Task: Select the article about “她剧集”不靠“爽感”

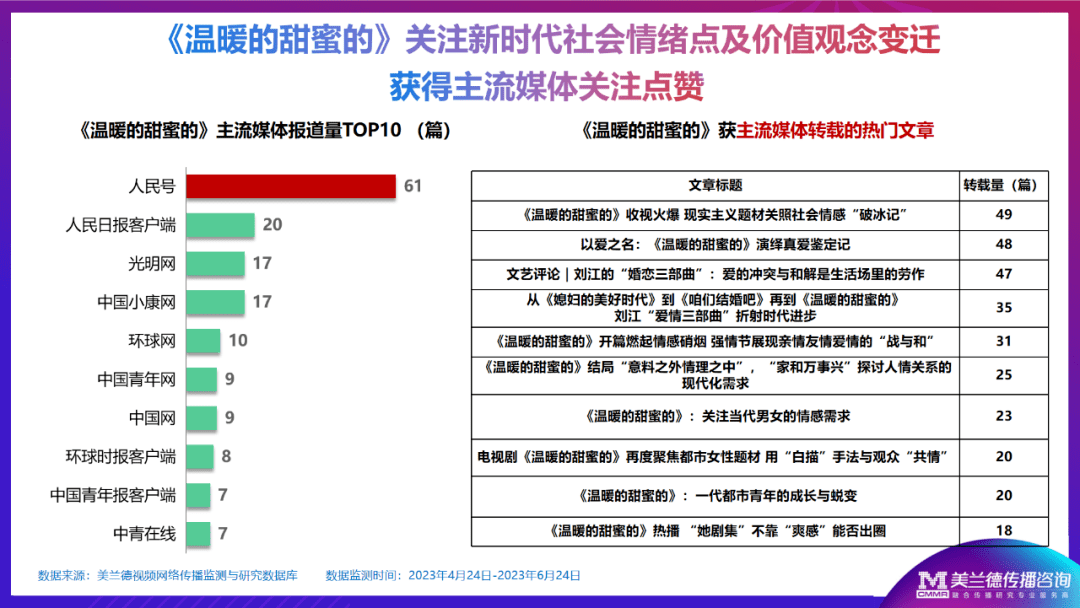Action: pyautogui.click(x=715, y=531)
